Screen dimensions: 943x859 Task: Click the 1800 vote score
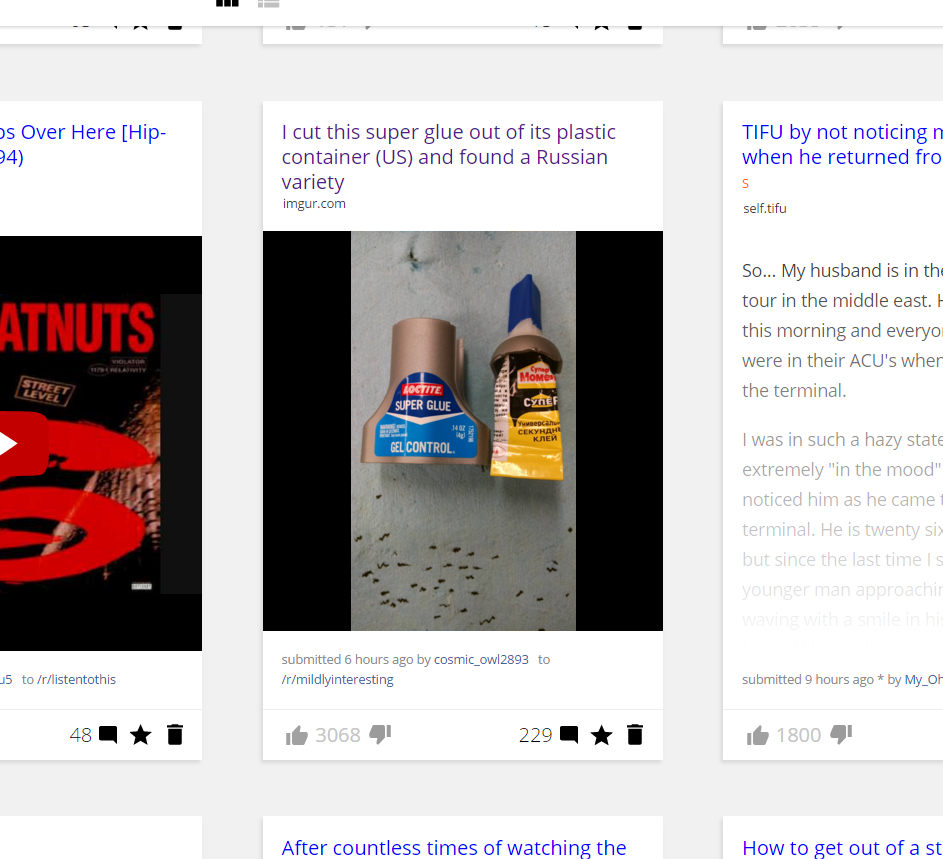point(799,735)
